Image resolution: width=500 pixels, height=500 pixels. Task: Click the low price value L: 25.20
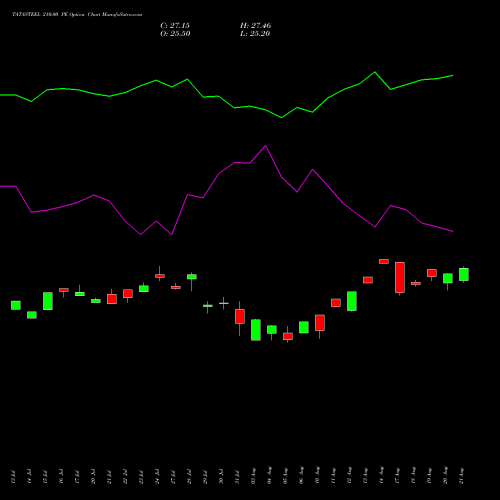pyautogui.click(x=255, y=34)
